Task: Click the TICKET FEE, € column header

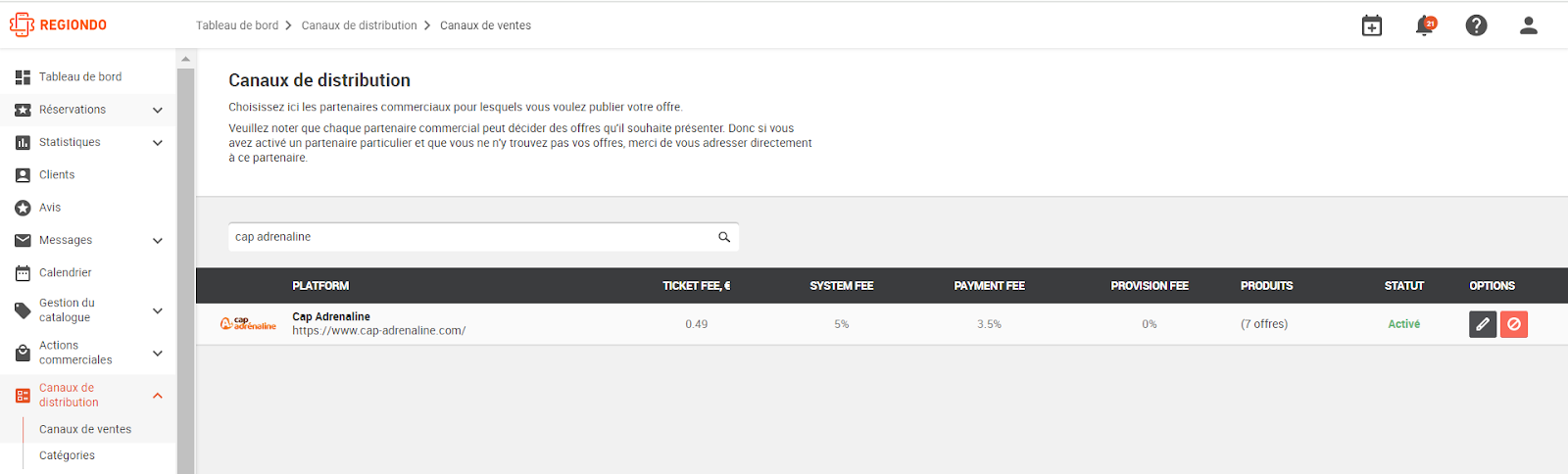Action: click(696, 286)
